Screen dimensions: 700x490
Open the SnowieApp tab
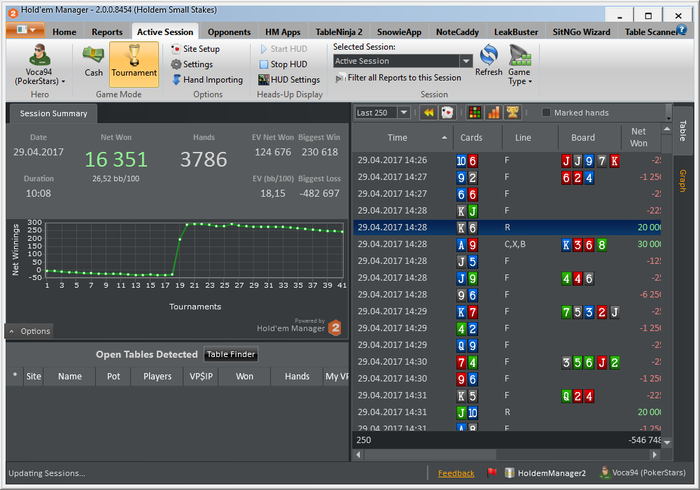pyautogui.click(x=399, y=32)
